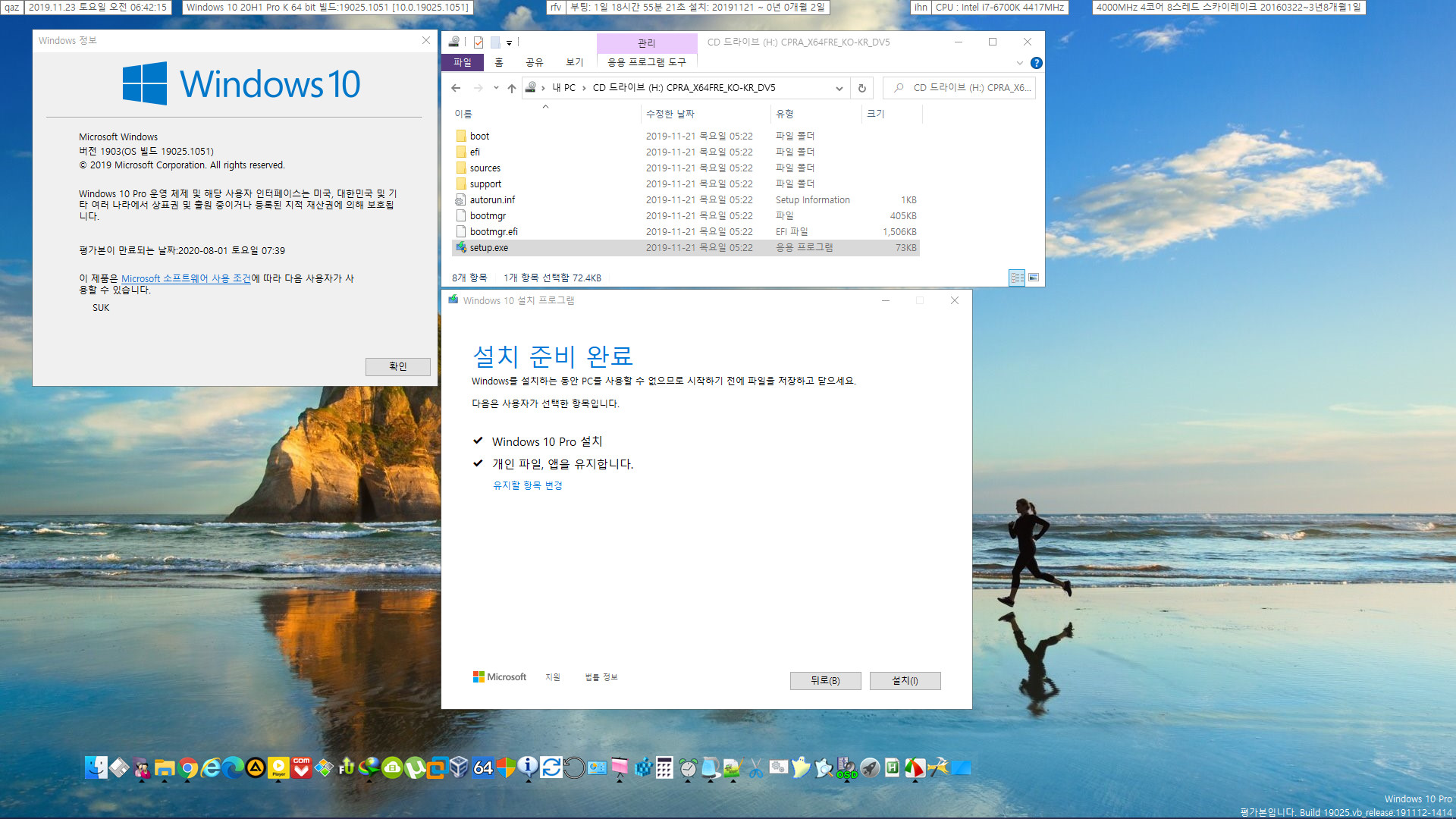Launch GOM Player from the dock
This screenshot has width=1456, height=819.
(301, 768)
